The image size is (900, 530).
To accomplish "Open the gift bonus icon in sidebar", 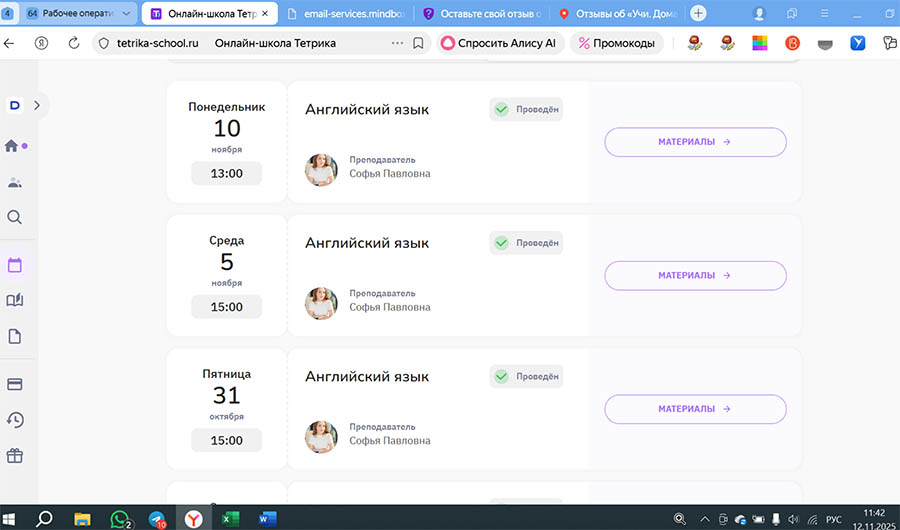I will (x=15, y=455).
